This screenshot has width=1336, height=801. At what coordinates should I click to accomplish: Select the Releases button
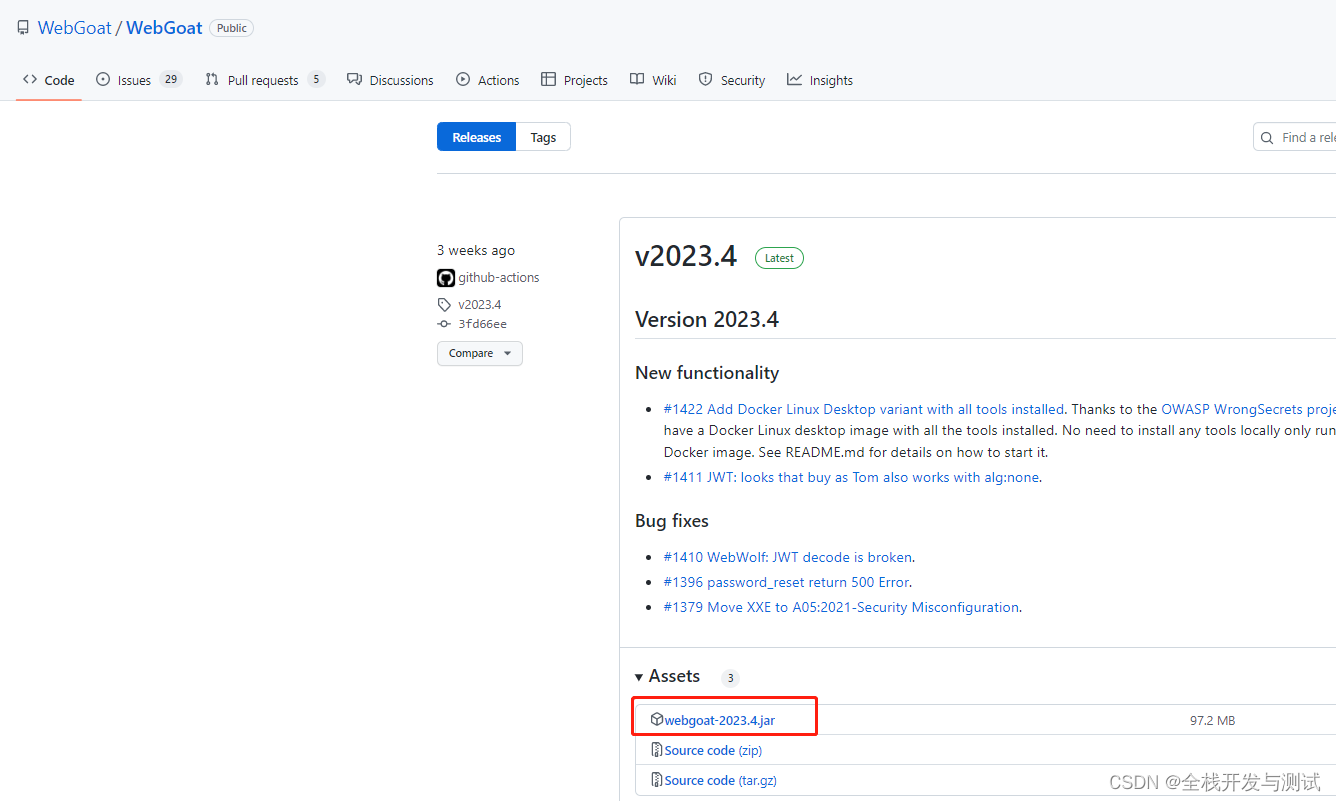tap(476, 137)
